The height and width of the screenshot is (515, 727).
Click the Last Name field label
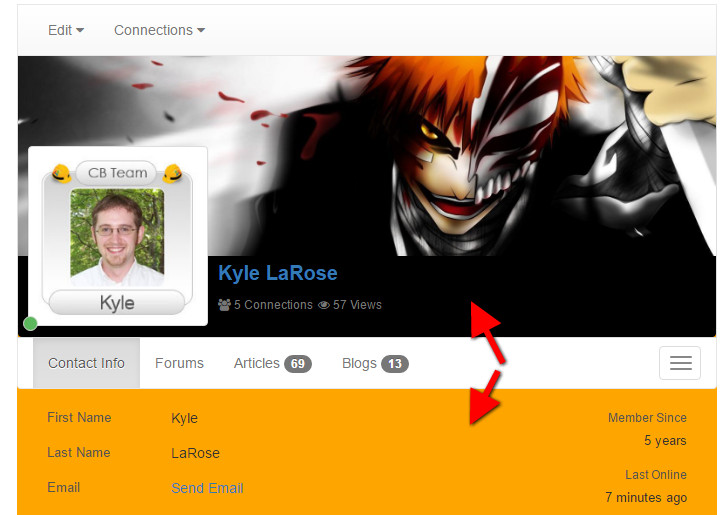tap(79, 452)
